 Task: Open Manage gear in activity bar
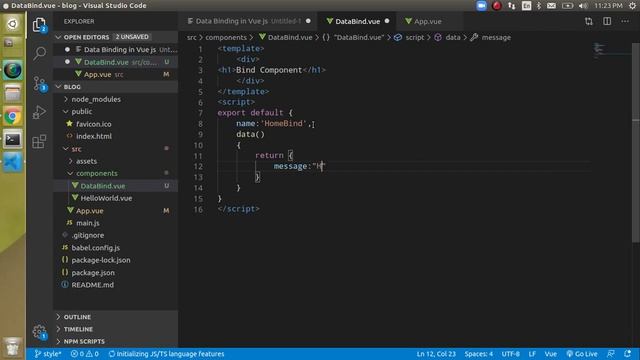pyautogui.click(x=40, y=331)
